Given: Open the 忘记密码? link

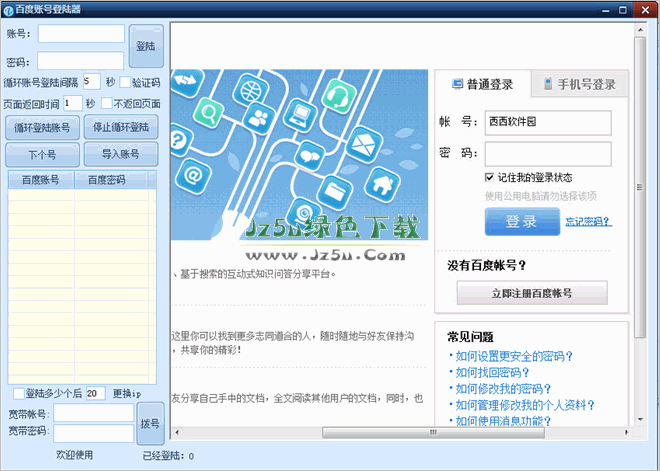Looking at the screenshot, I should (588, 221).
